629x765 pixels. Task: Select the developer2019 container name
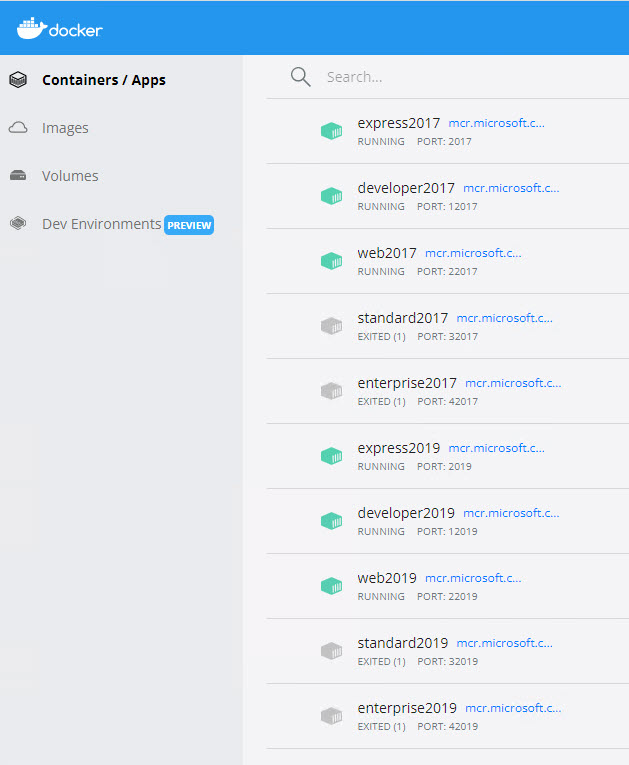(x=406, y=513)
